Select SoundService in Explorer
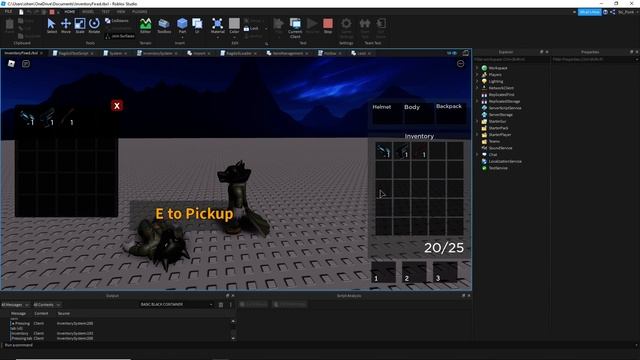 click(500, 148)
